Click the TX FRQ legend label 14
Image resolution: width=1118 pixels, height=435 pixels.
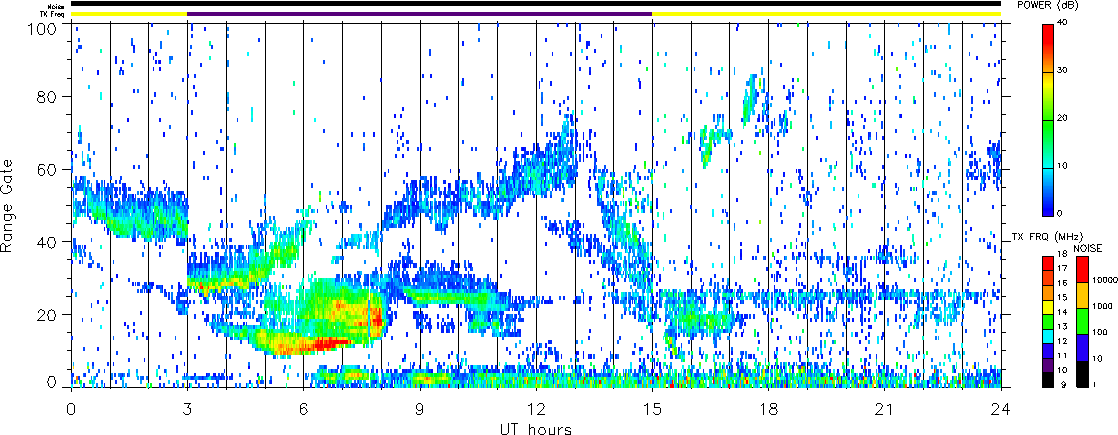1064,312
